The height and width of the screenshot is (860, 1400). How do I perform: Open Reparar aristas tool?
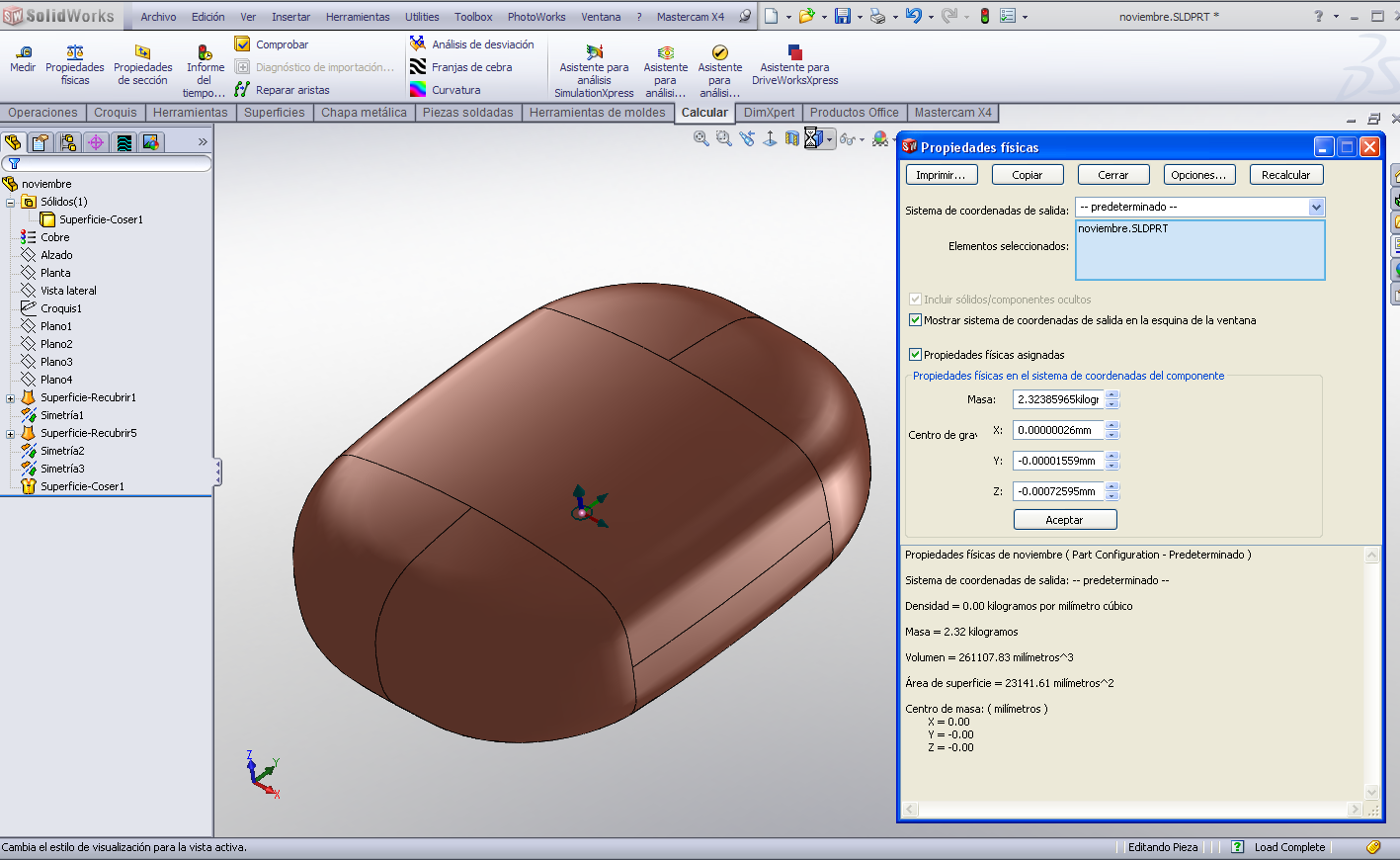click(x=283, y=90)
